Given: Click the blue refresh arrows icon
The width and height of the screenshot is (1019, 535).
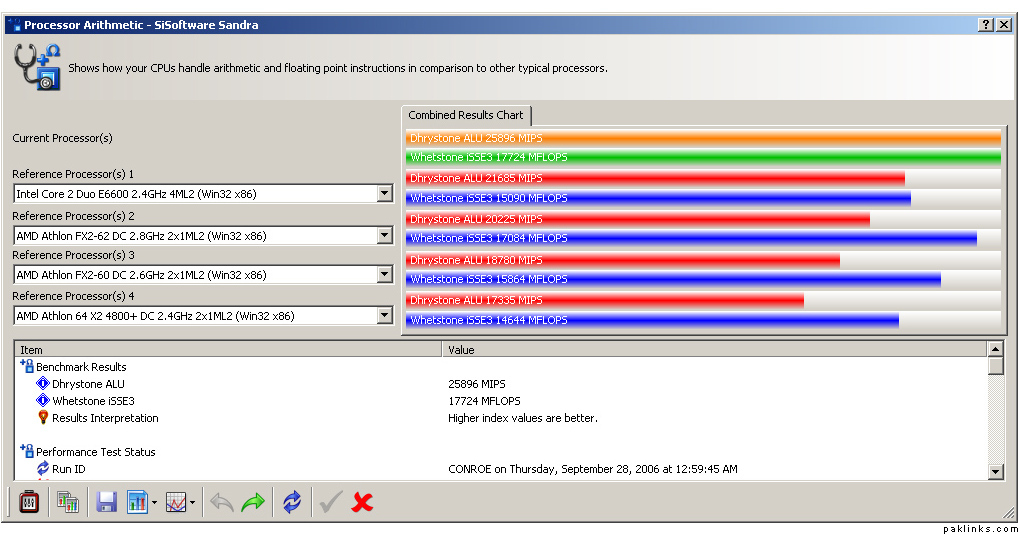Looking at the screenshot, I should point(292,502).
